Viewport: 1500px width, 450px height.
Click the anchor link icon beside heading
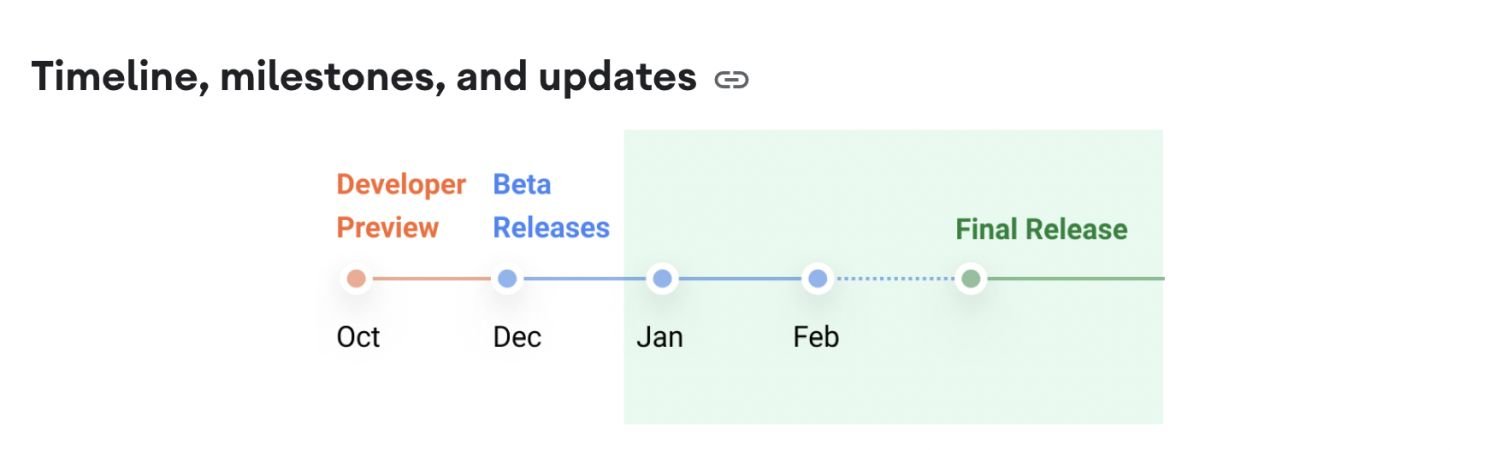[x=731, y=79]
